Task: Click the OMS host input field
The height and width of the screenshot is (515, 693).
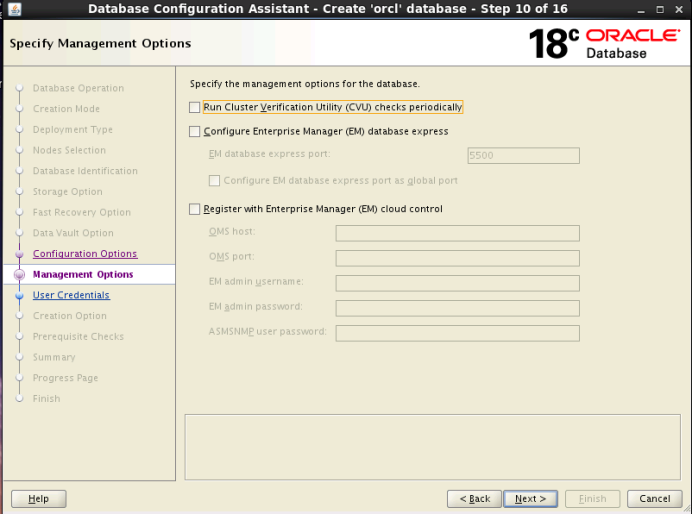Action: (x=457, y=233)
